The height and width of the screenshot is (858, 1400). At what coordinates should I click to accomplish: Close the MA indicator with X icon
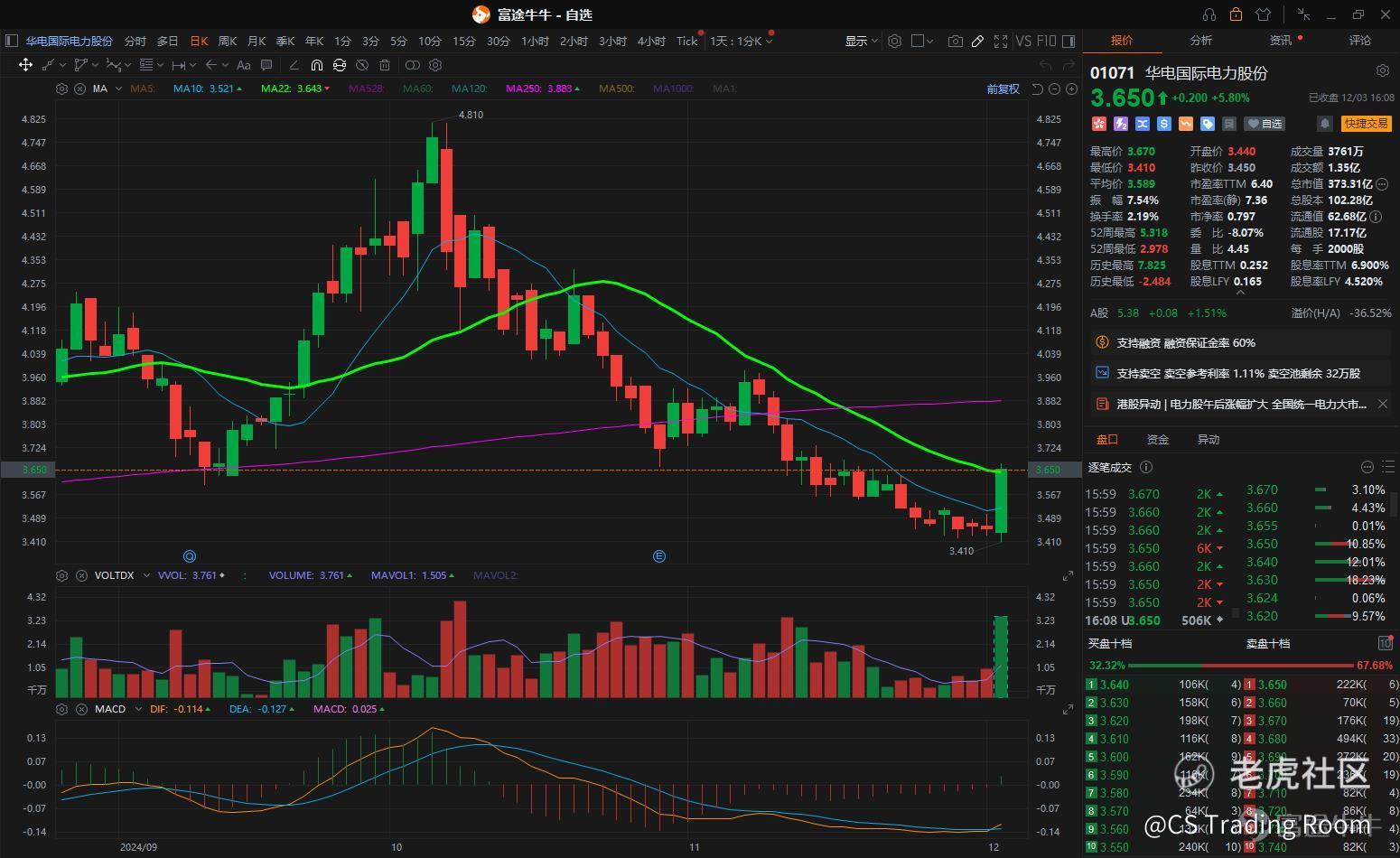click(79, 89)
